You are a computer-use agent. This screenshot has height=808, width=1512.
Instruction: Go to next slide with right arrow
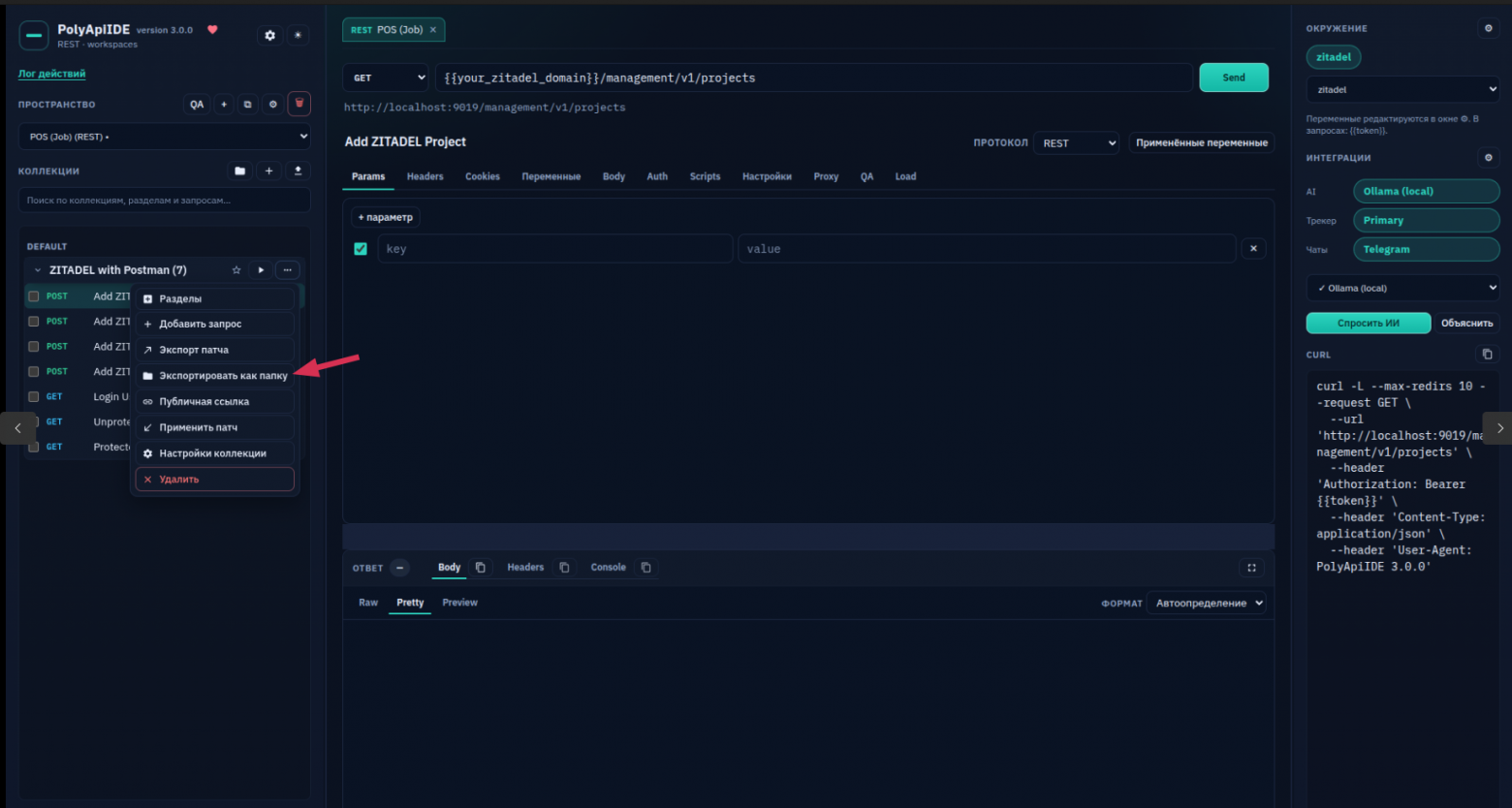tap(1498, 428)
